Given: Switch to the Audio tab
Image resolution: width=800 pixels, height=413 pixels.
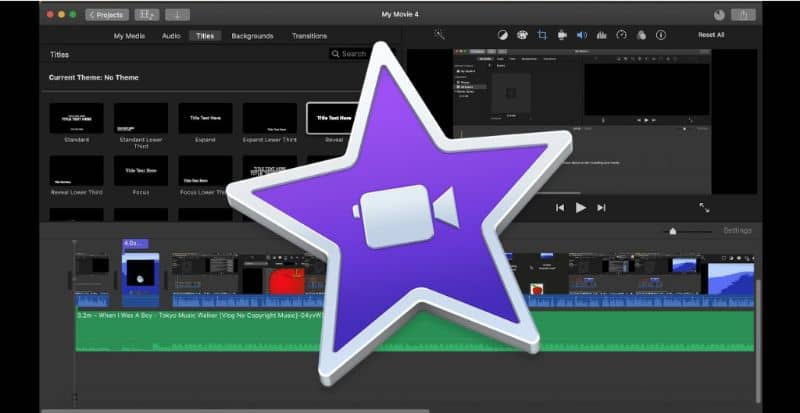Looking at the screenshot, I should (x=171, y=36).
